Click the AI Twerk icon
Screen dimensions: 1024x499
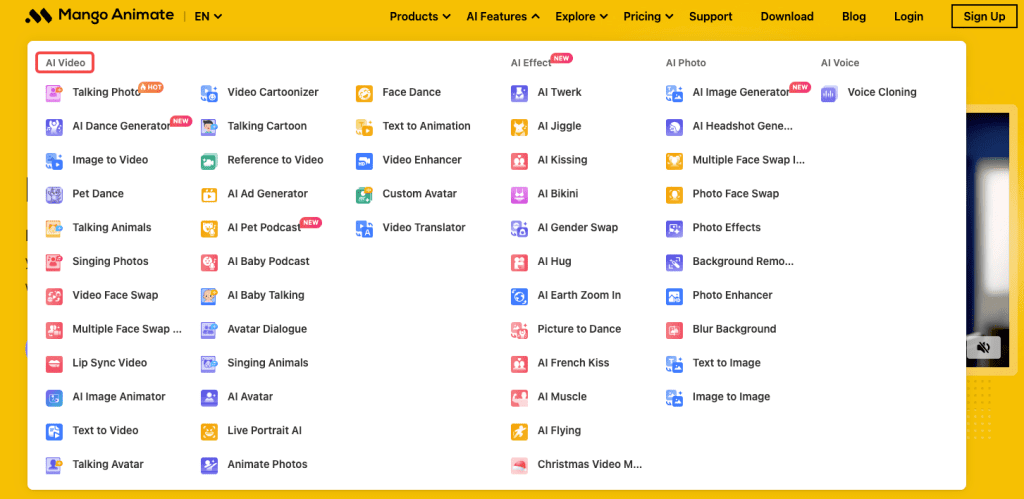tap(519, 93)
